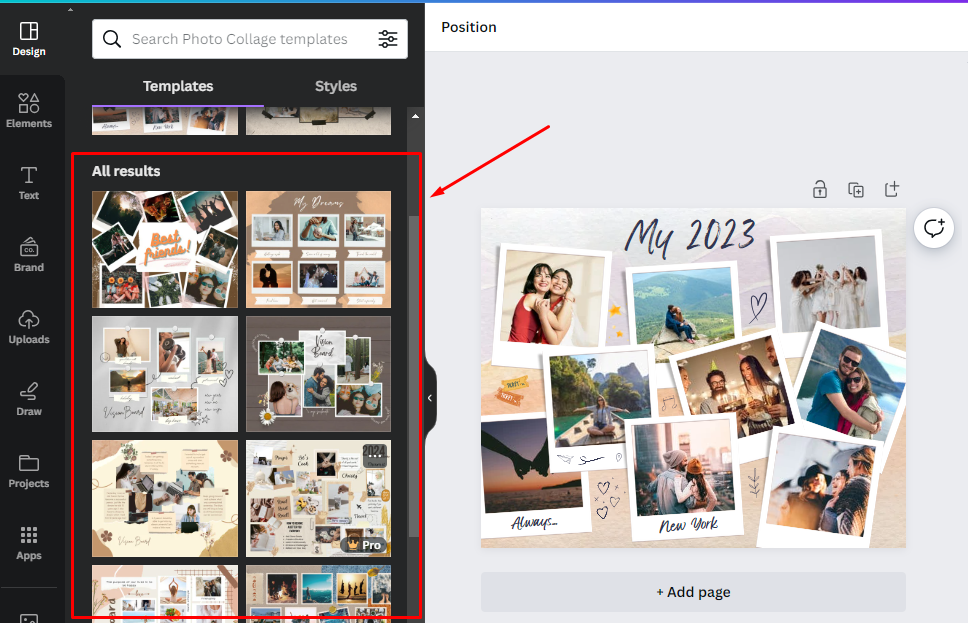Click the Position button in toolbar
The width and height of the screenshot is (968, 623).
point(469,27)
